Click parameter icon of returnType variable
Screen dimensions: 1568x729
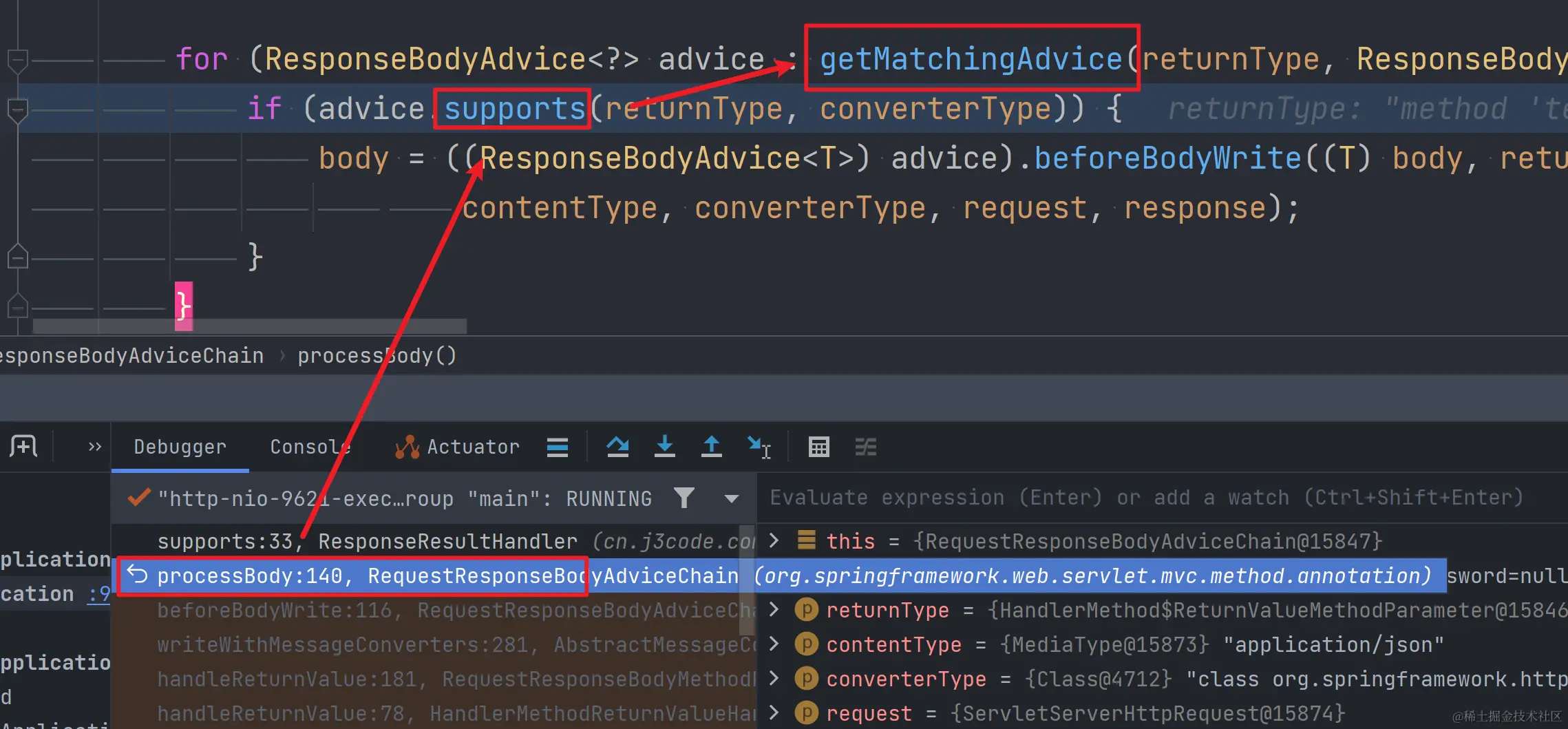pyautogui.click(x=806, y=610)
